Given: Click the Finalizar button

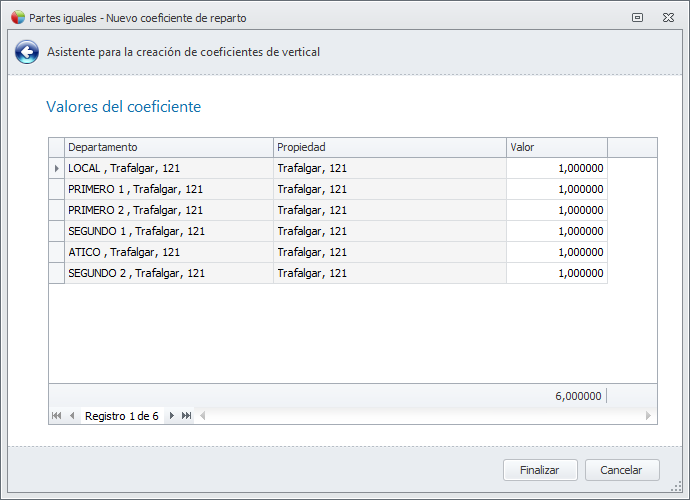Looking at the screenshot, I should pos(540,470).
